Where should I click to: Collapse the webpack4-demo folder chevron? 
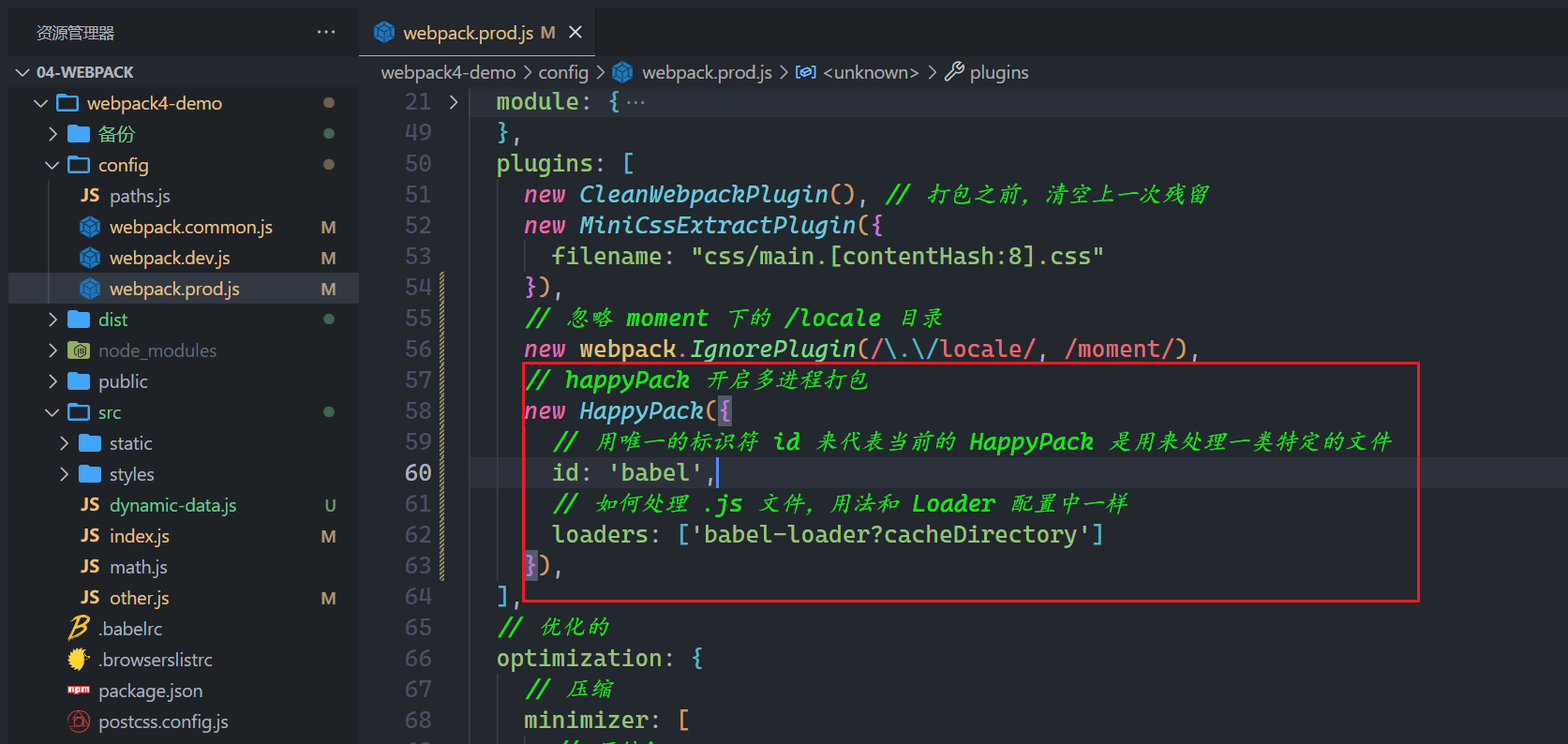40,103
